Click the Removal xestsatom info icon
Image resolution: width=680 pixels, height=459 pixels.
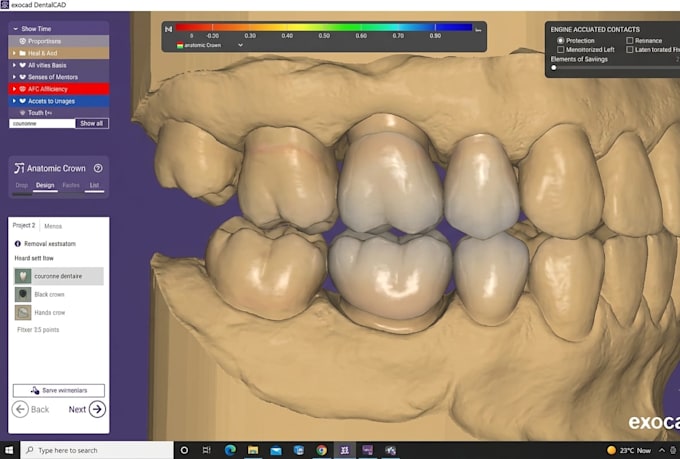pyautogui.click(x=18, y=244)
